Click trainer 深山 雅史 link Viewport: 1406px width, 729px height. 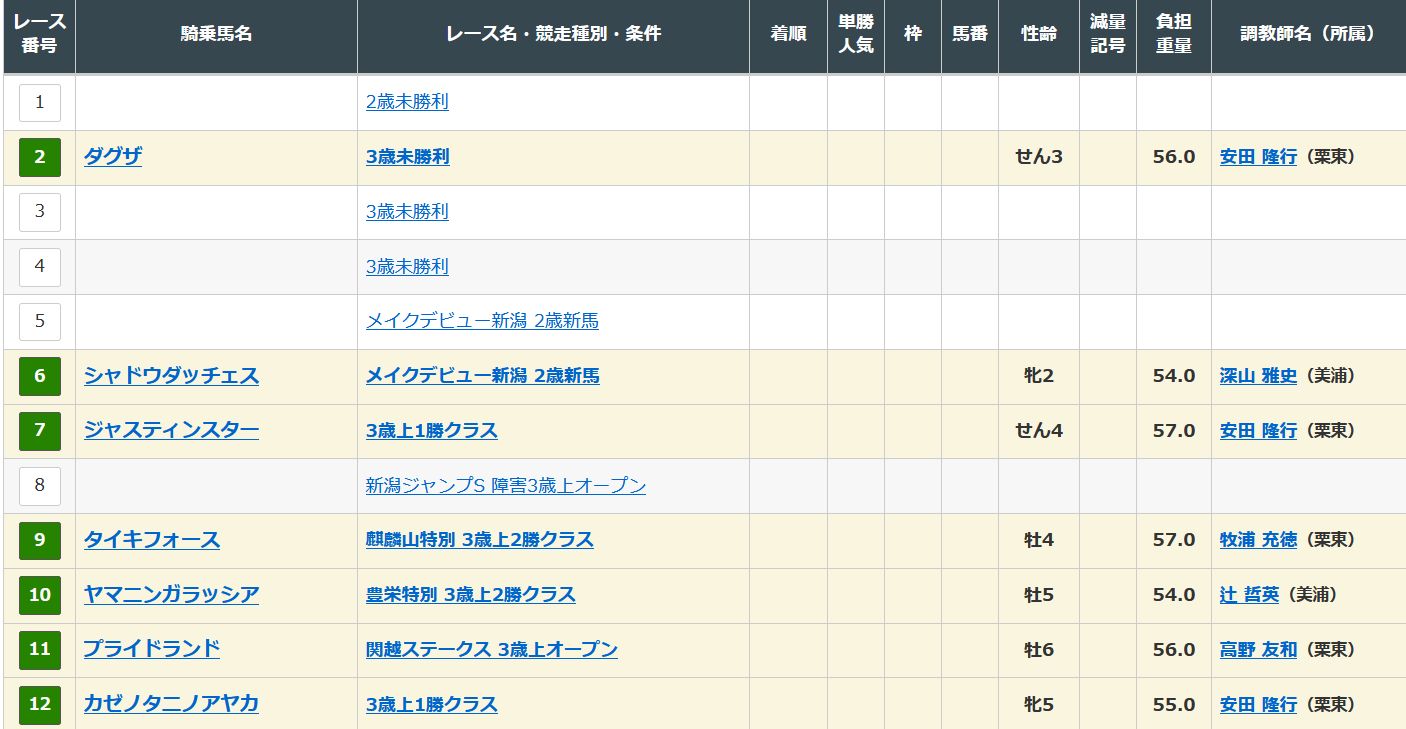[x=1258, y=376]
